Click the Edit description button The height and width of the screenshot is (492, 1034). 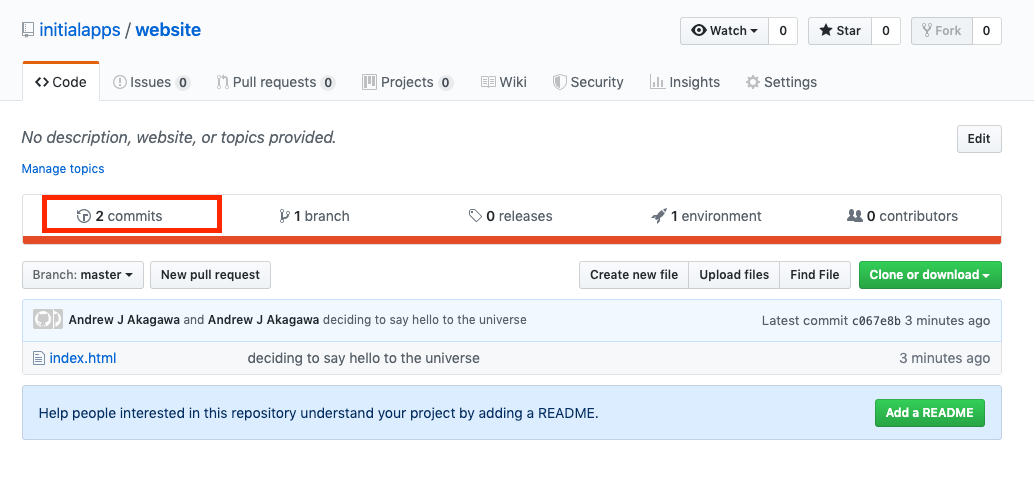tap(979, 138)
